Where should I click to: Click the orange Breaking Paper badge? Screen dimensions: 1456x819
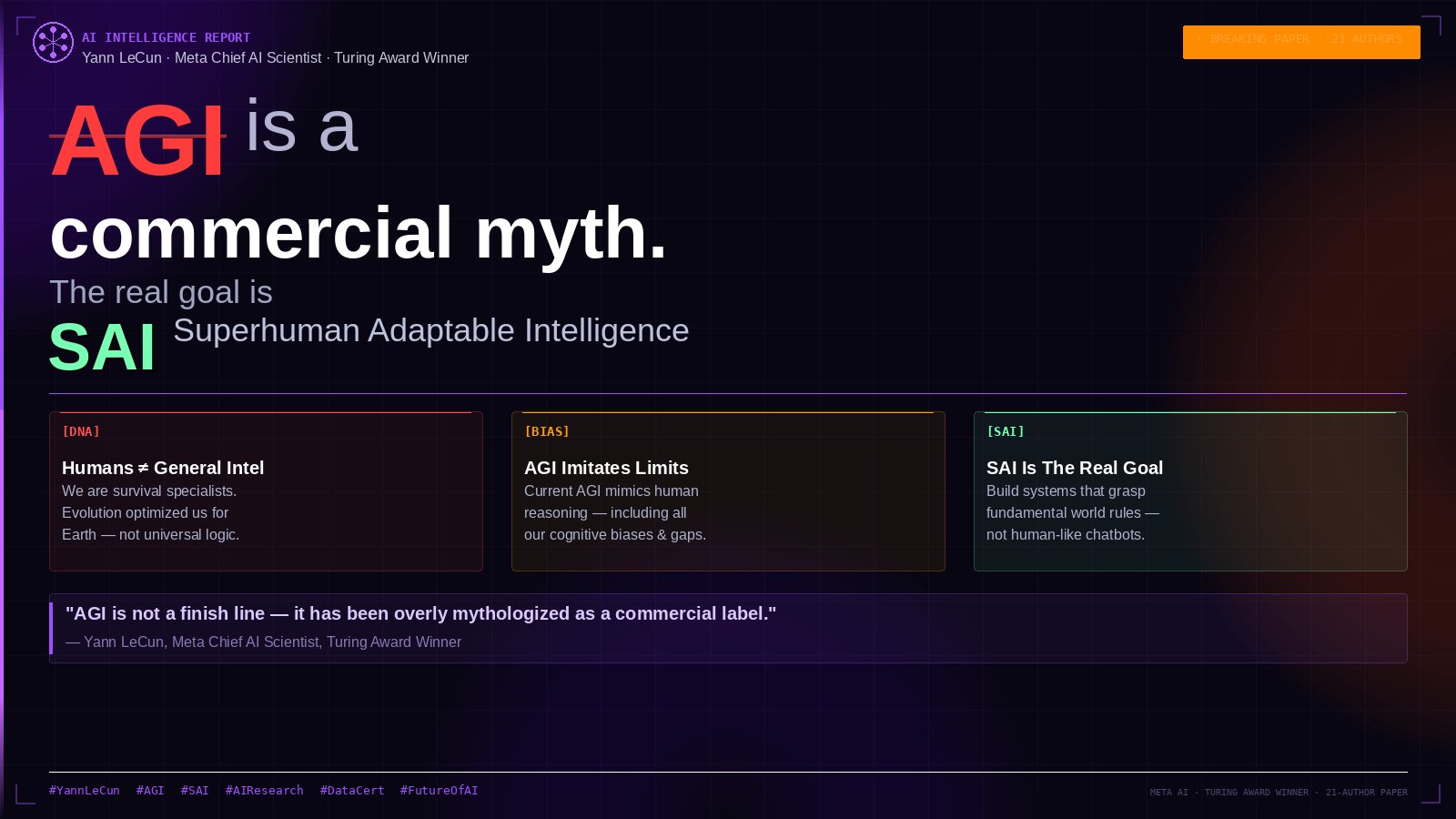coord(1301,42)
